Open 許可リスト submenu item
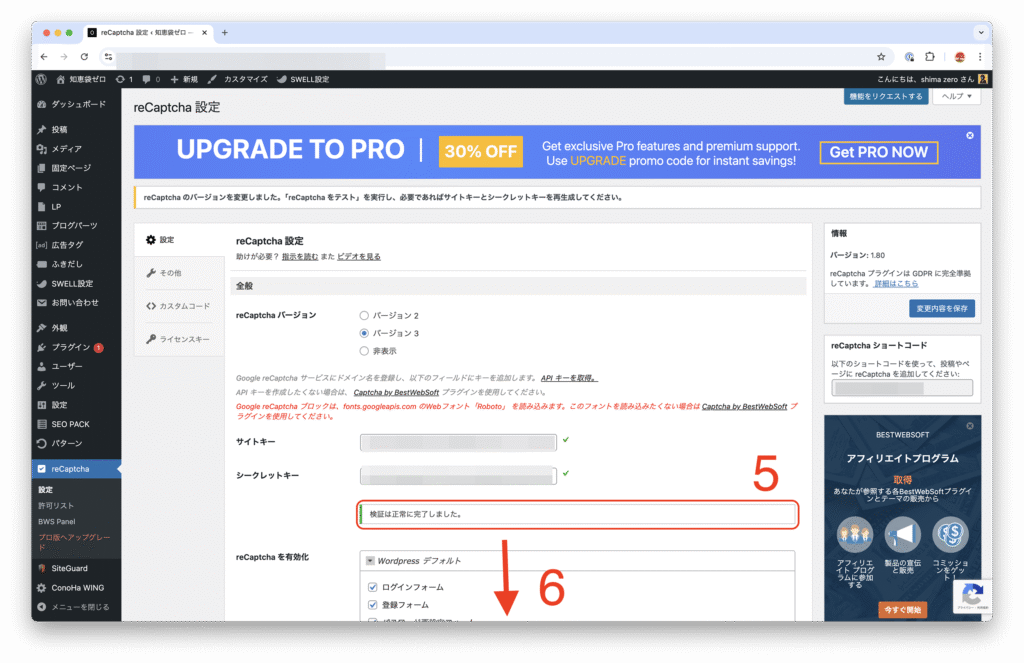 pyautogui.click(x=56, y=506)
